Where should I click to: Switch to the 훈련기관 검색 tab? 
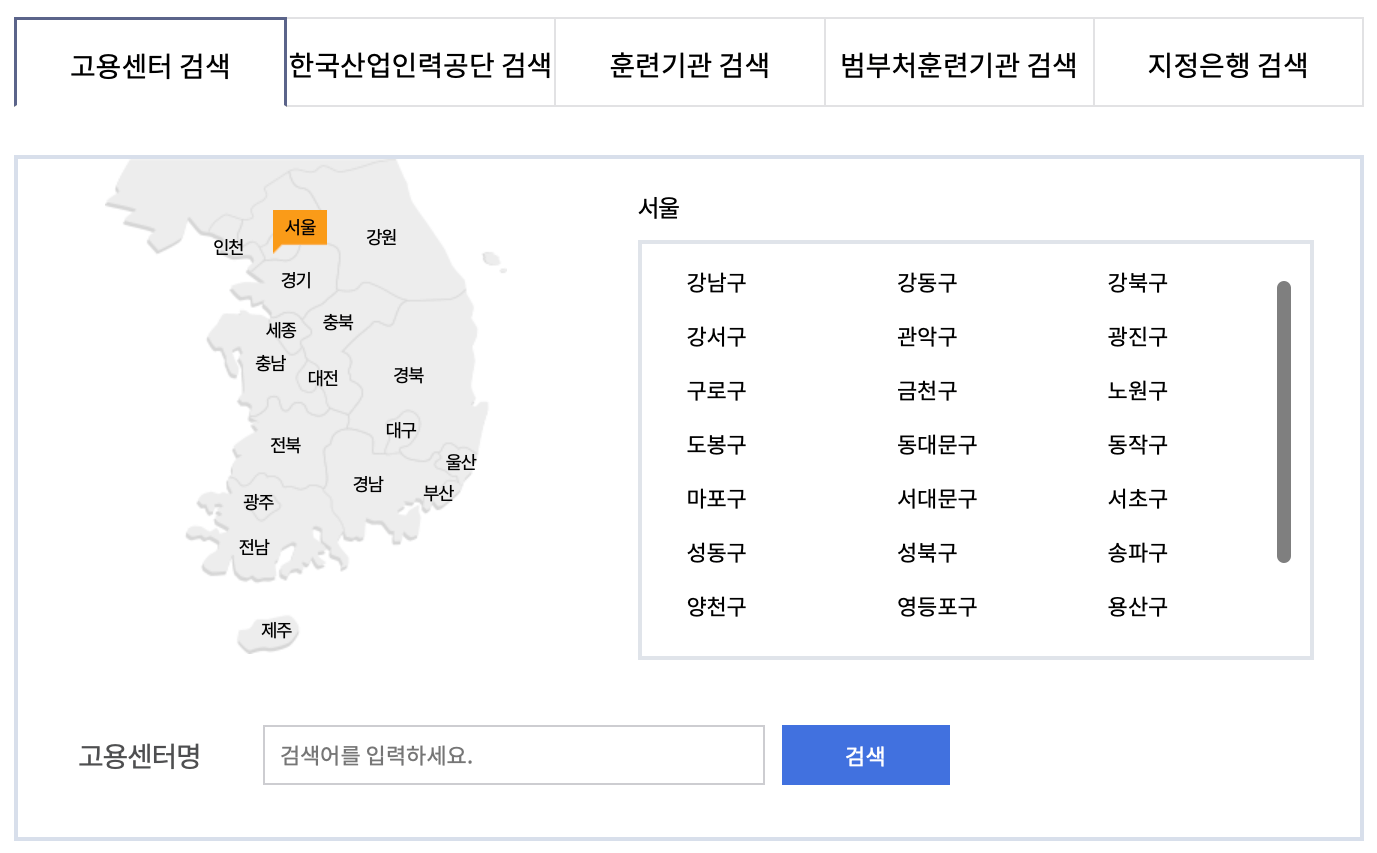pos(689,62)
